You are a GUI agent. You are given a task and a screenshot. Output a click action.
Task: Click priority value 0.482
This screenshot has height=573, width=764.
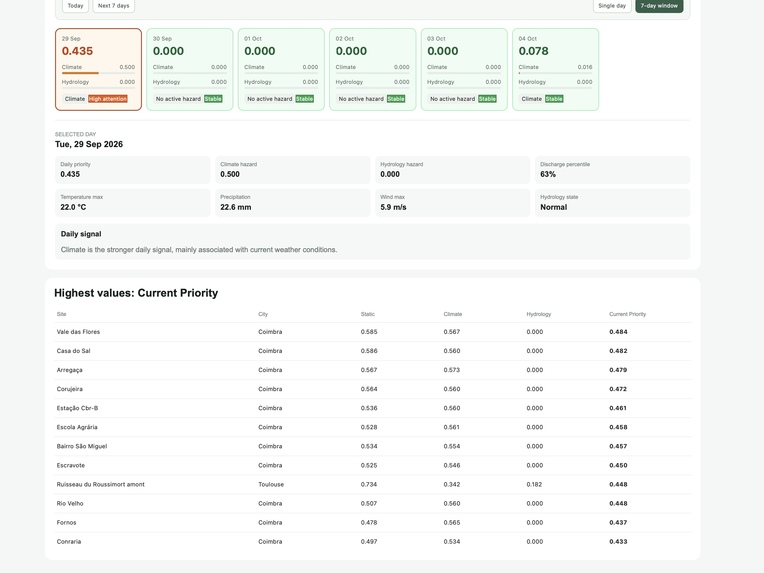click(x=618, y=351)
